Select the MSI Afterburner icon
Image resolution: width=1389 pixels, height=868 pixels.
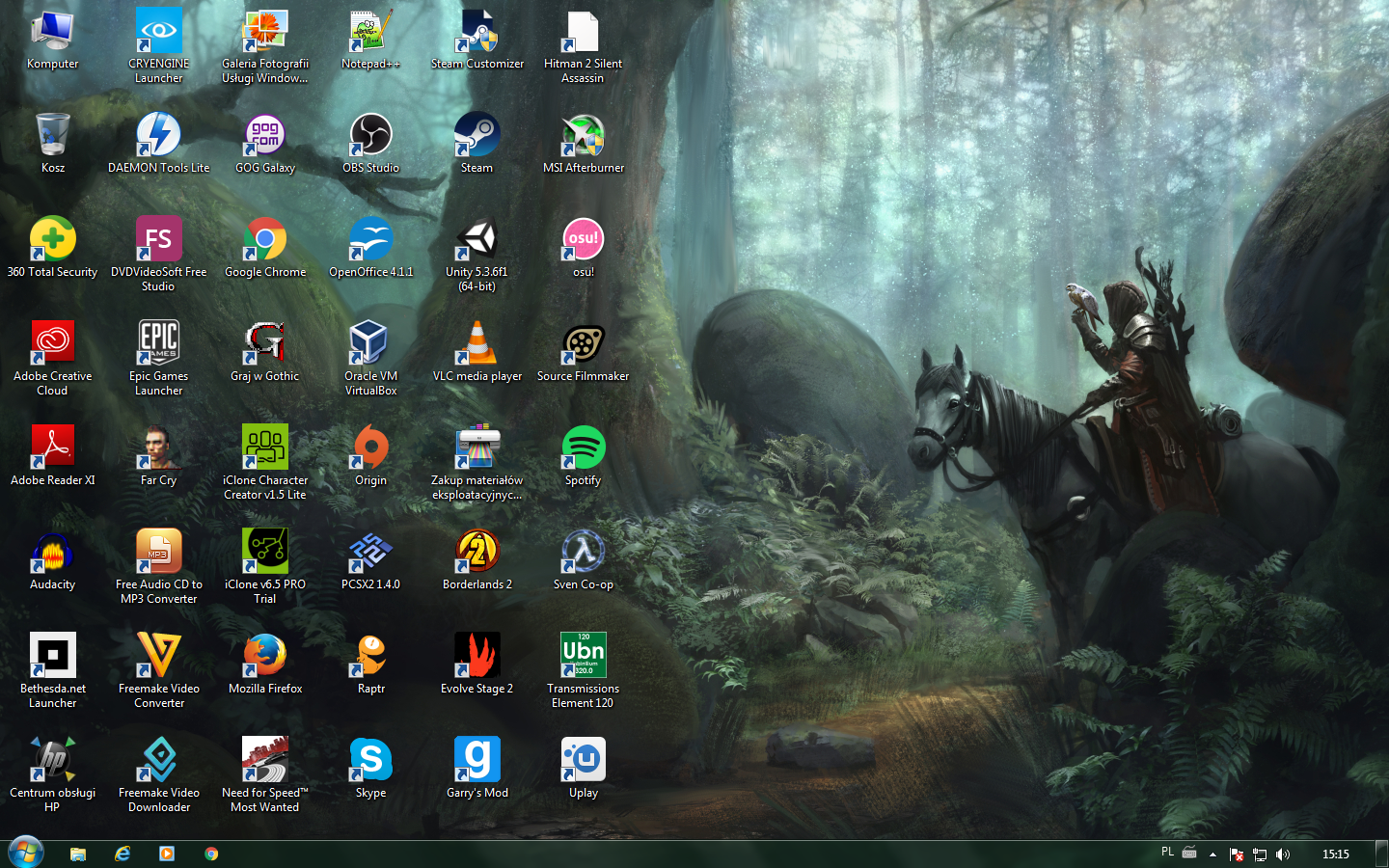pos(583,143)
